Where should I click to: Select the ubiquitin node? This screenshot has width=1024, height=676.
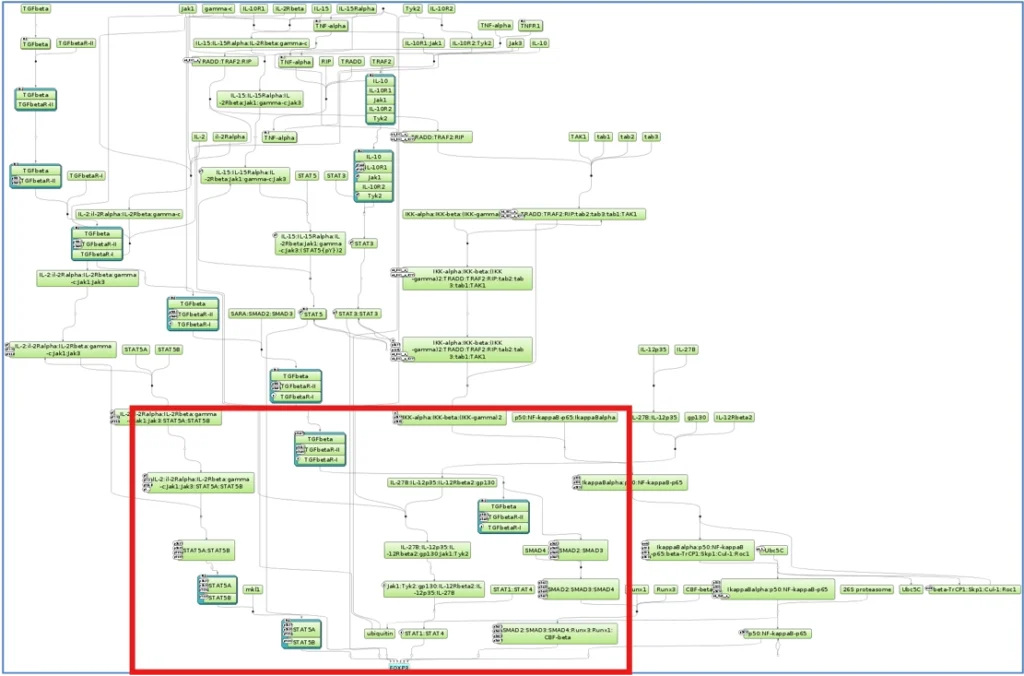pos(378,633)
